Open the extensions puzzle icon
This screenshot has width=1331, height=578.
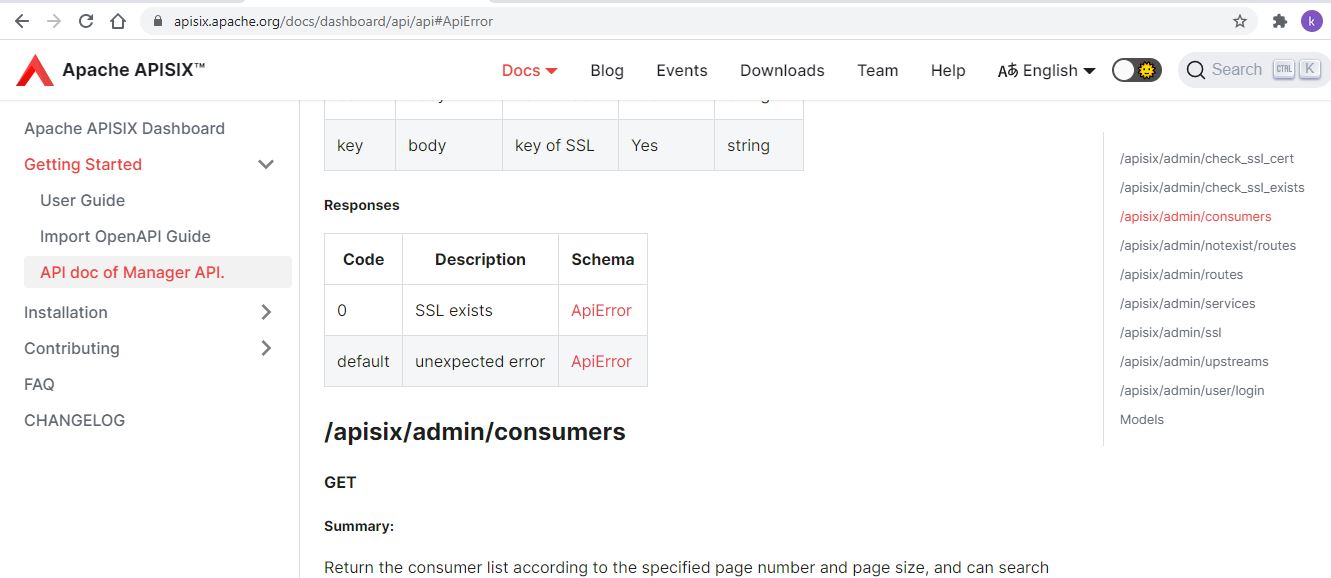click(x=1279, y=21)
